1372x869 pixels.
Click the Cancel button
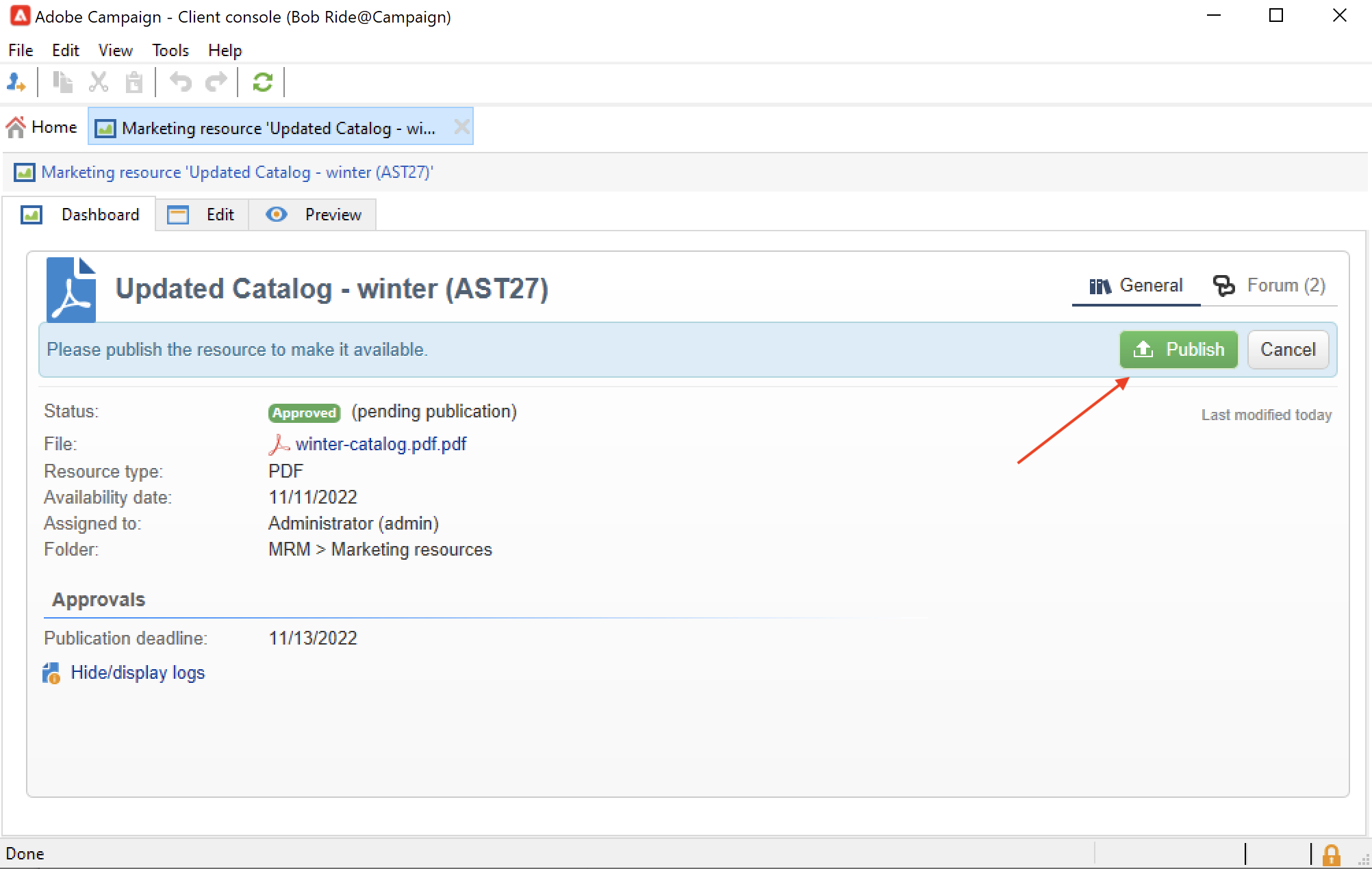(1287, 350)
